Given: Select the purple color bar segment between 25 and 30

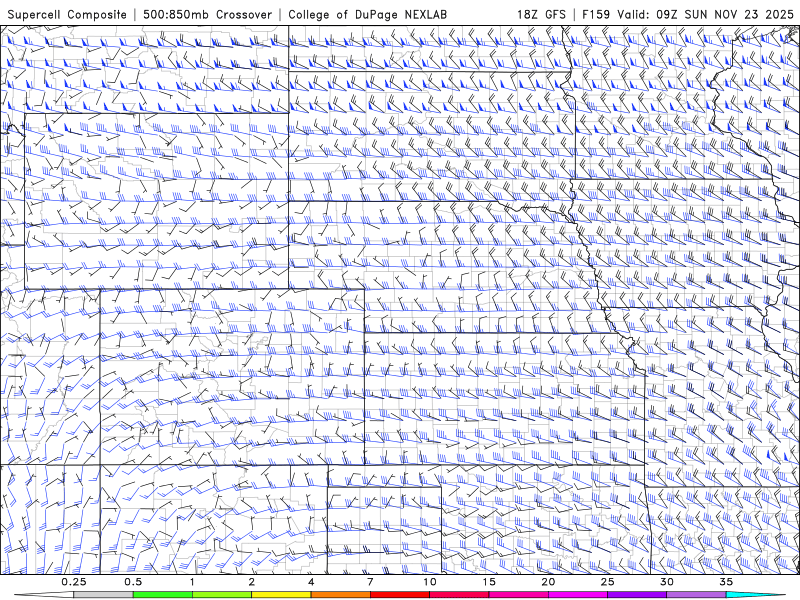Looking at the screenshot, I should (x=637, y=595).
